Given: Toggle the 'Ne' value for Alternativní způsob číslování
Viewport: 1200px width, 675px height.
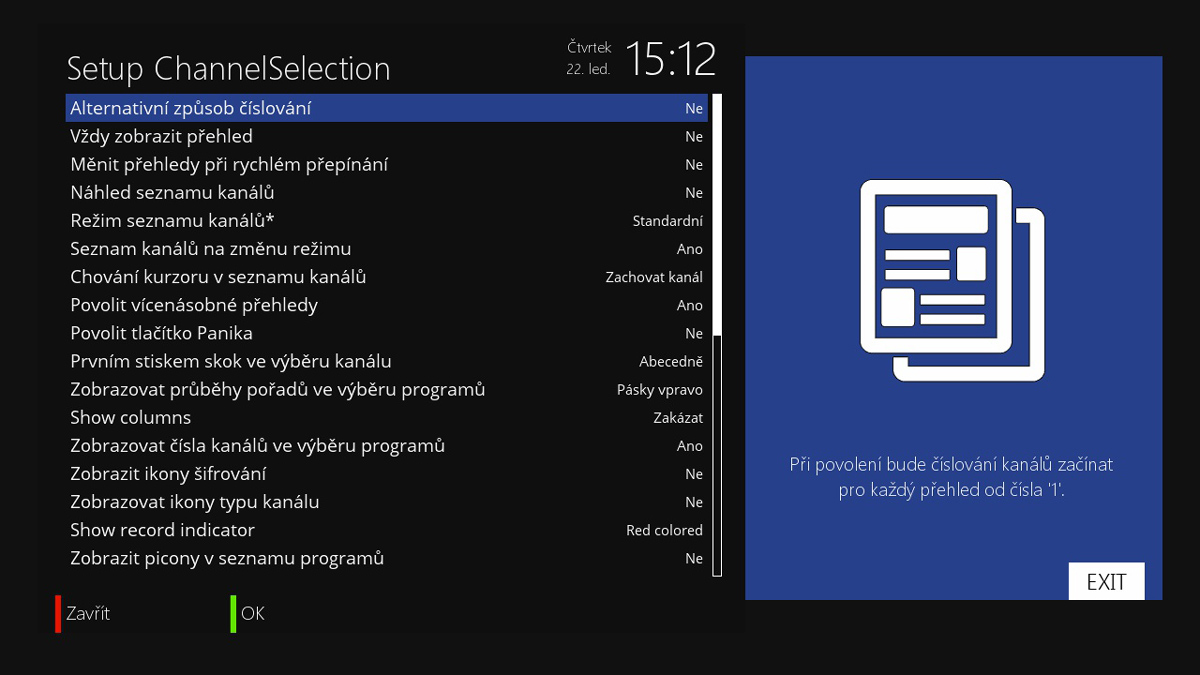Looking at the screenshot, I should (694, 108).
